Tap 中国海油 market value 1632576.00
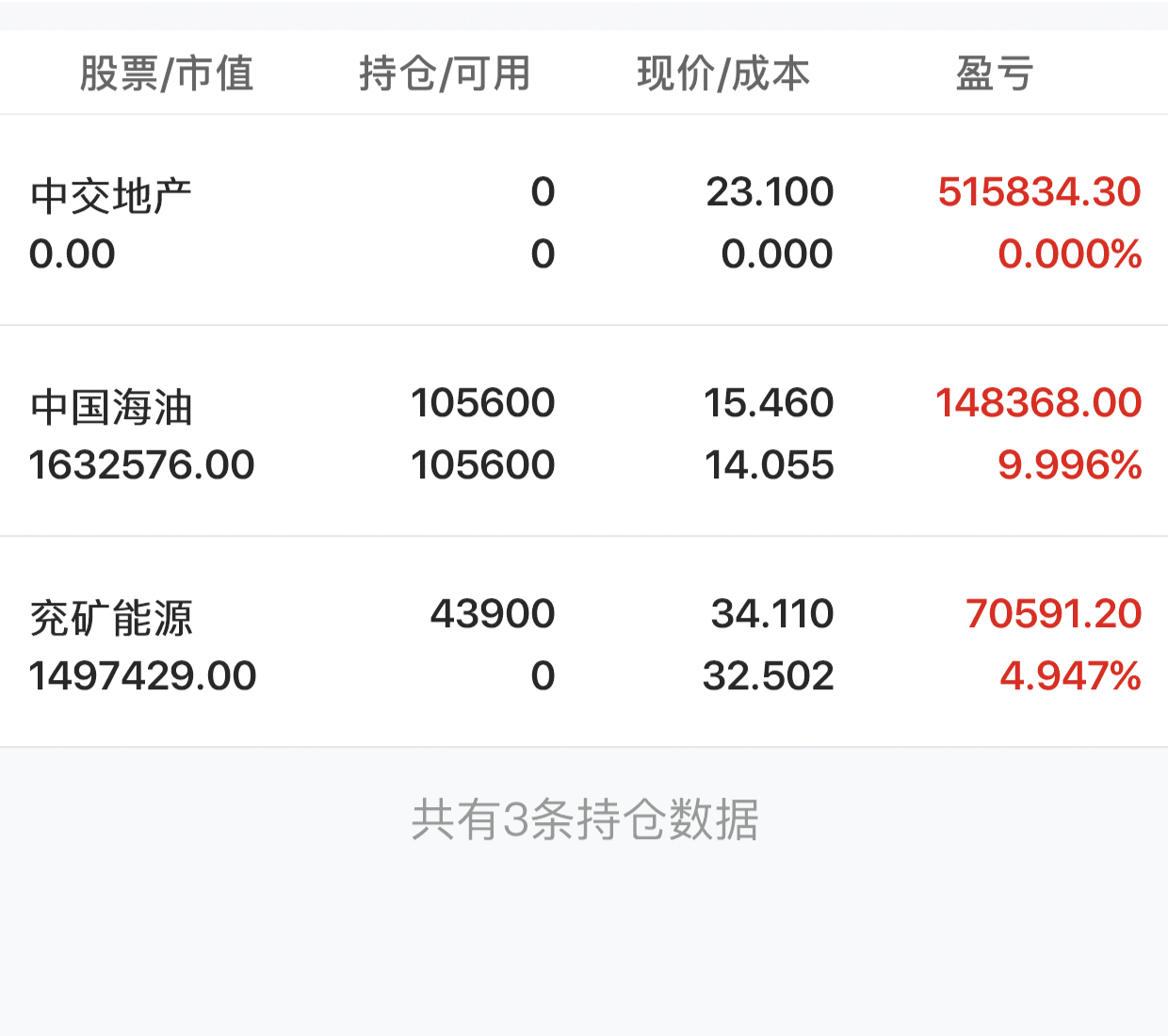Image resolution: width=1168 pixels, height=1036 pixels. pos(142,465)
